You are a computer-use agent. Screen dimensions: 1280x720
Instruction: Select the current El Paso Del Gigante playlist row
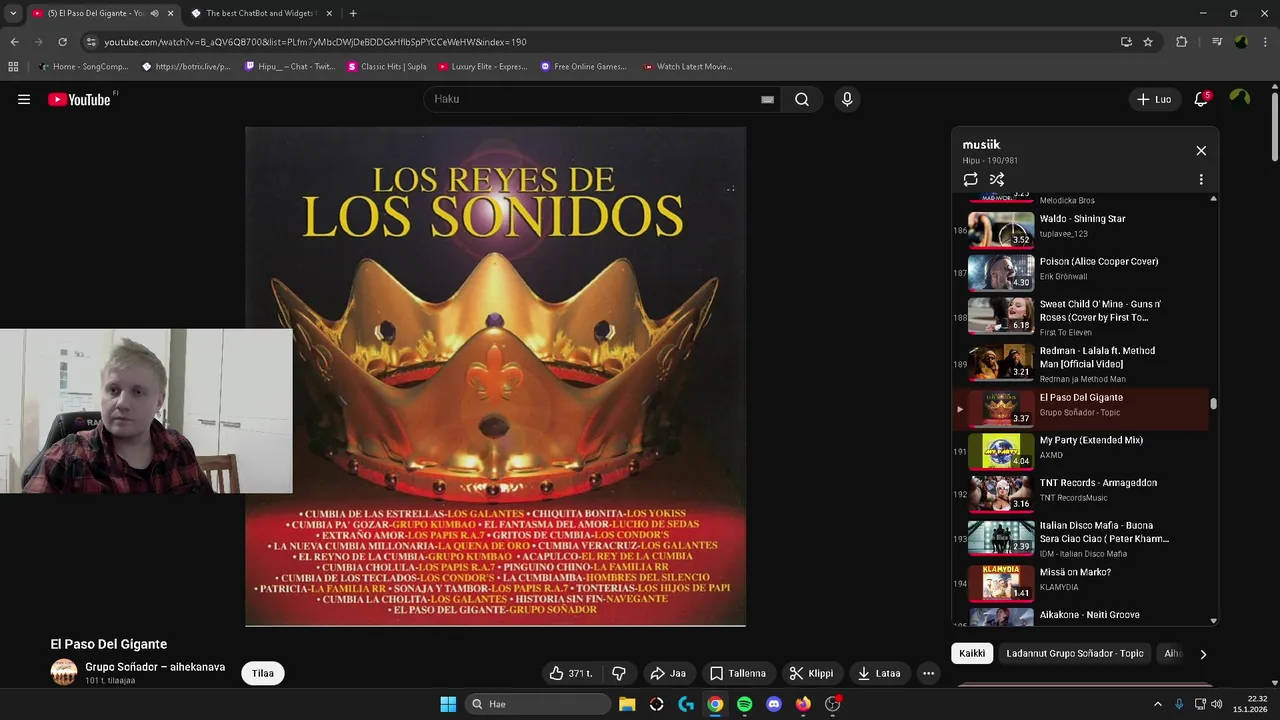click(x=1081, y=409)
